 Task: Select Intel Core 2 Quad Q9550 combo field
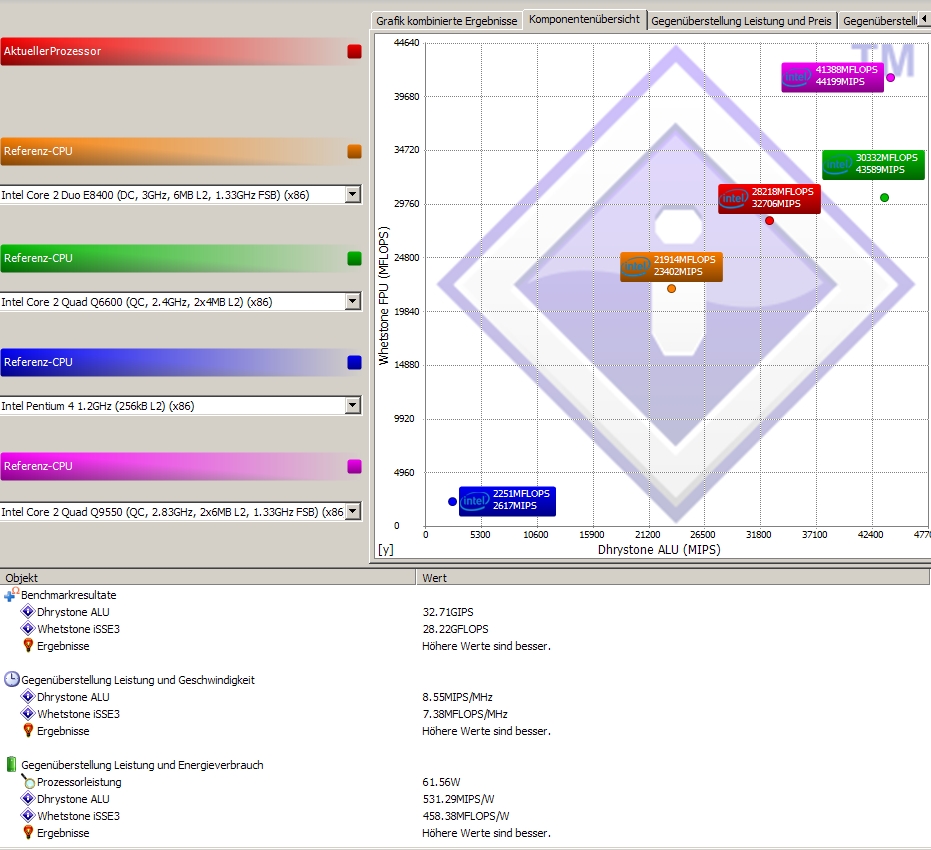180,512
